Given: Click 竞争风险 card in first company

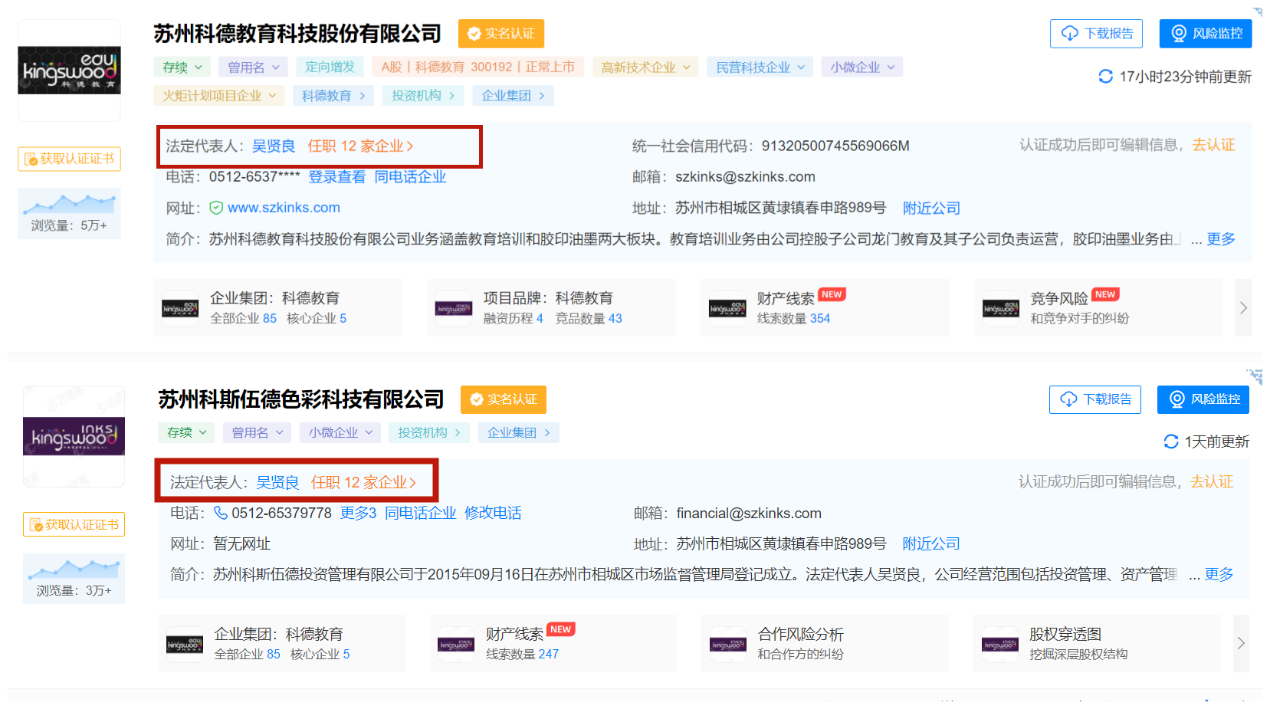Looking at the screenshot, I should click(1096, 307).
